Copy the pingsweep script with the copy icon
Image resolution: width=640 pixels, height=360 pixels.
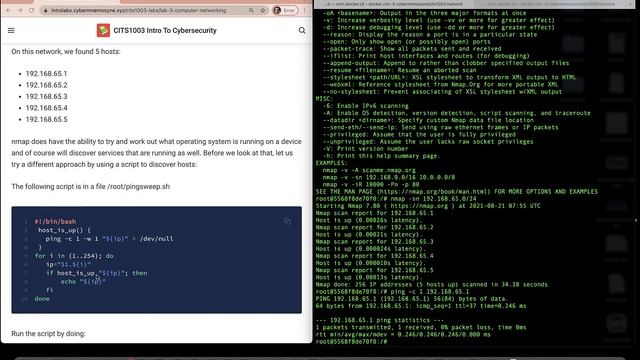pos(287,221)
